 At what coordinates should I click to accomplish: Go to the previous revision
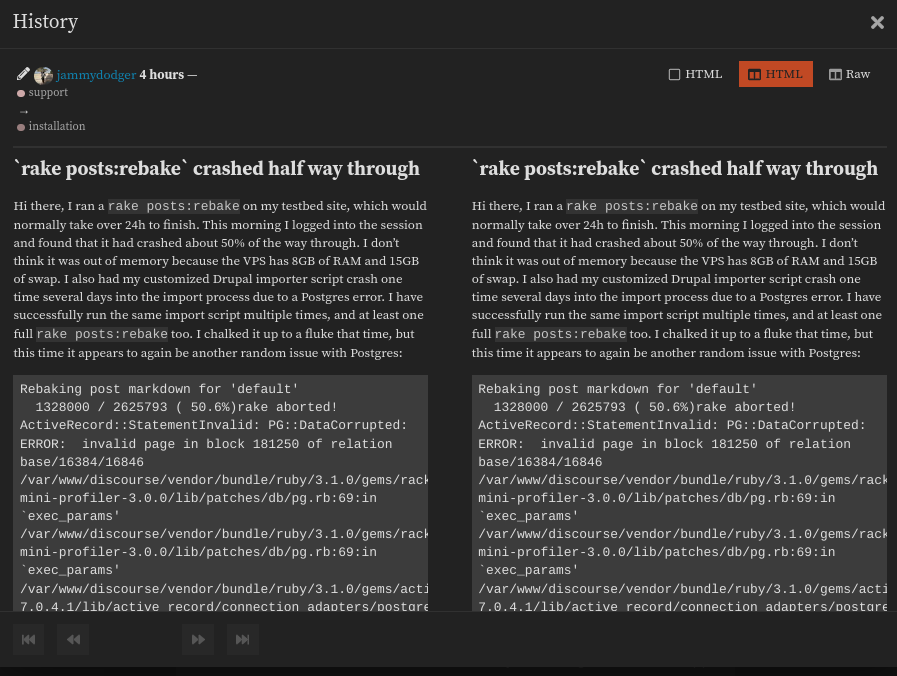73,639
